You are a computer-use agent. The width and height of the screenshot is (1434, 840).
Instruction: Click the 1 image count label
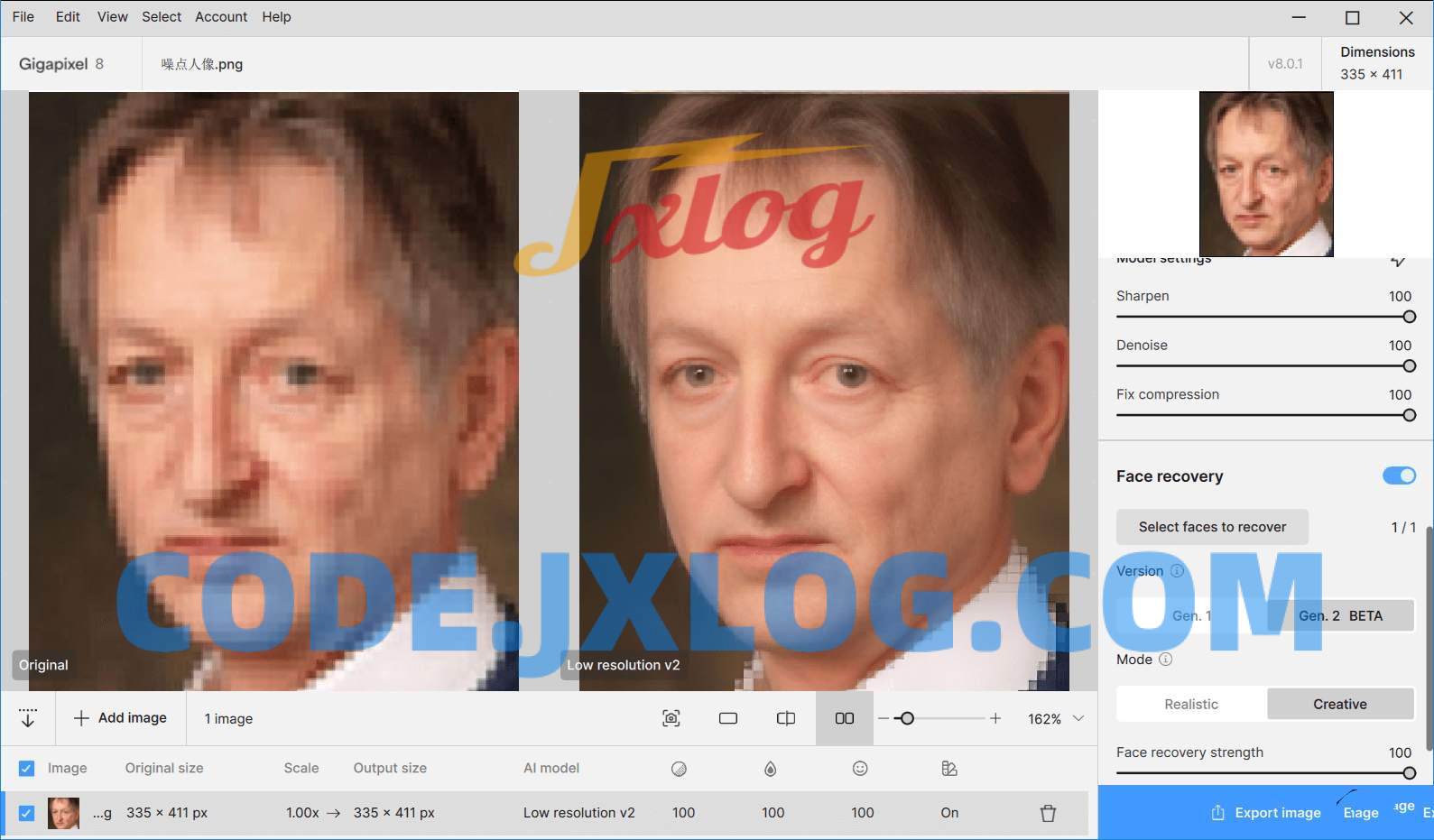(x=228, y=719)
